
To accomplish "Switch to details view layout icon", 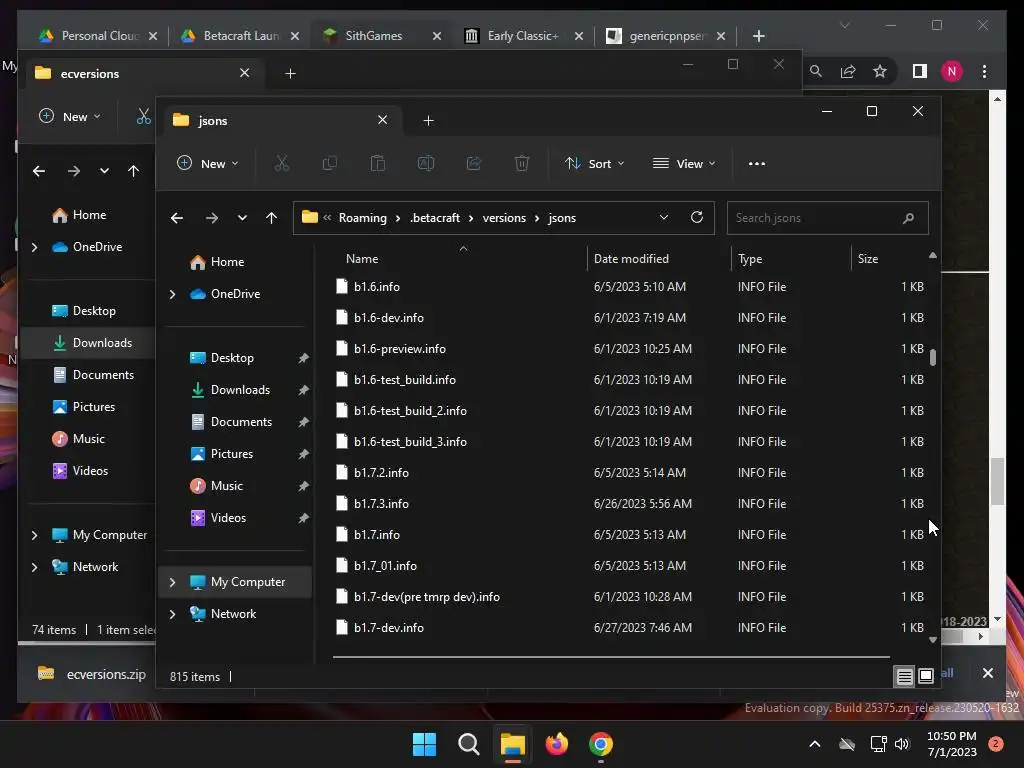I will pyautogui.click(x=904, y=677).
